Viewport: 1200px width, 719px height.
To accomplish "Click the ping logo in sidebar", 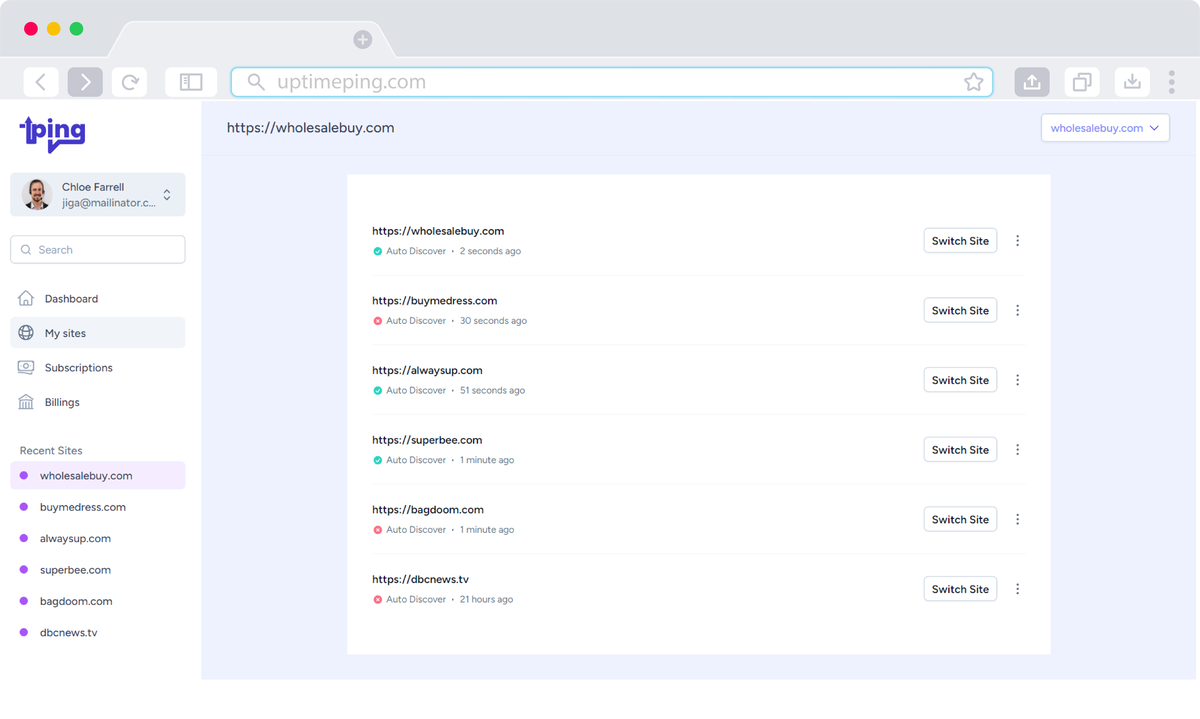I will click(x=52, y=133).
